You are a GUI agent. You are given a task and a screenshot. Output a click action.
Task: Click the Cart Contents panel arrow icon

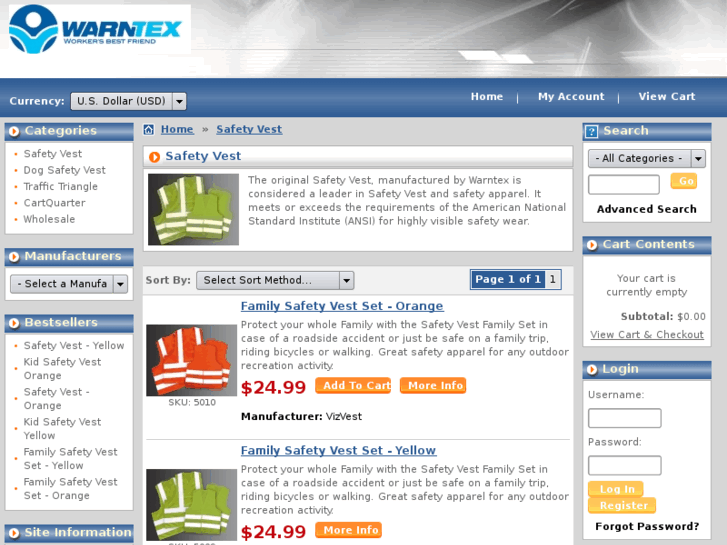point(592,245)
